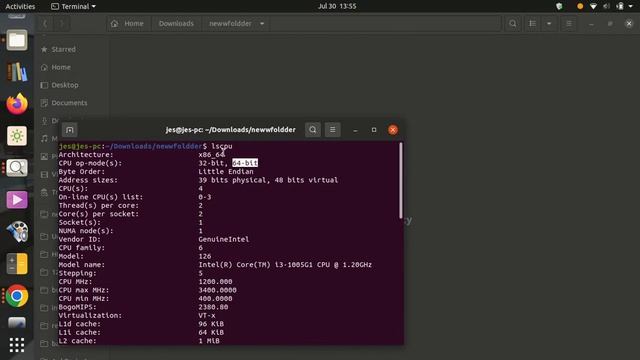Viewport: 640px width, 360px height.
Task: Open Terminal hamburger menu
Action: click(x=333, y=130)
